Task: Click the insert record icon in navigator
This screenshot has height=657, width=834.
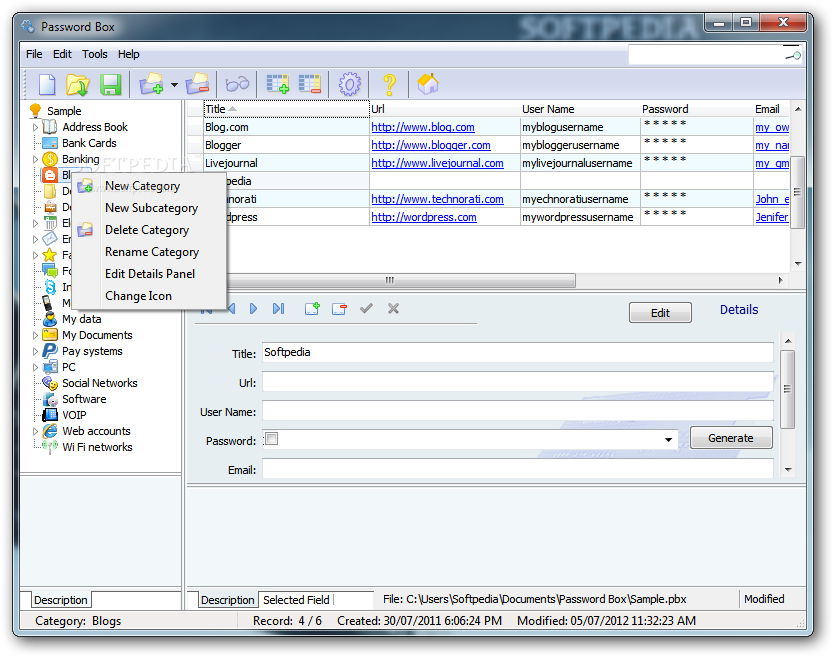Action: pos(312,309)
